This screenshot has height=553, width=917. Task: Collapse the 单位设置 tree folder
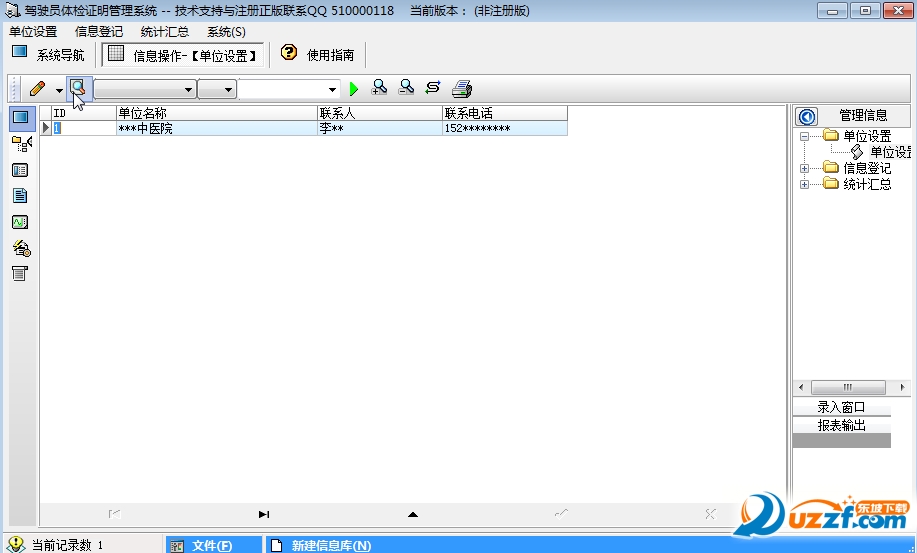805,136
